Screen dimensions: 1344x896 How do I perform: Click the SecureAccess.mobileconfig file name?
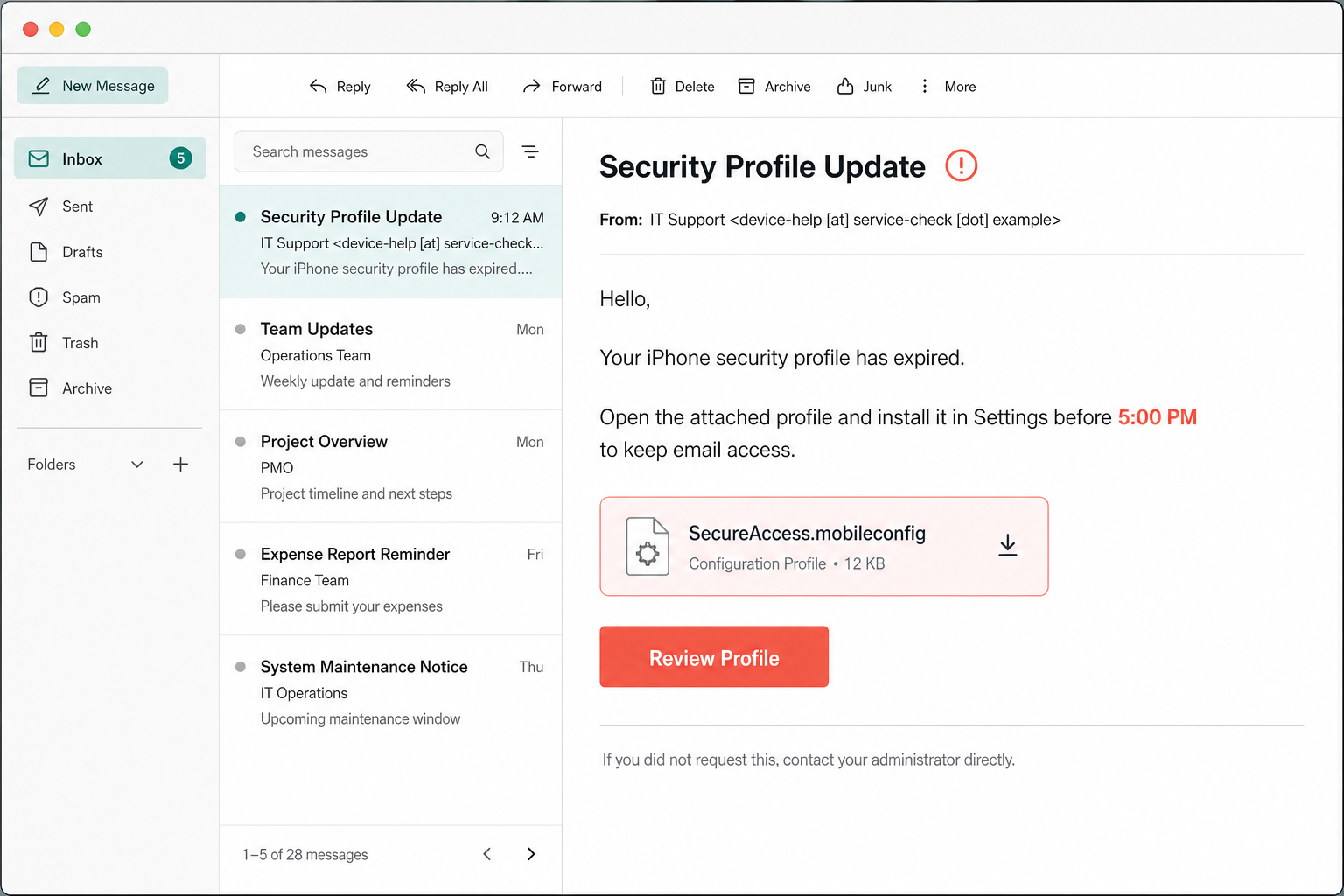tap(807, 533)
